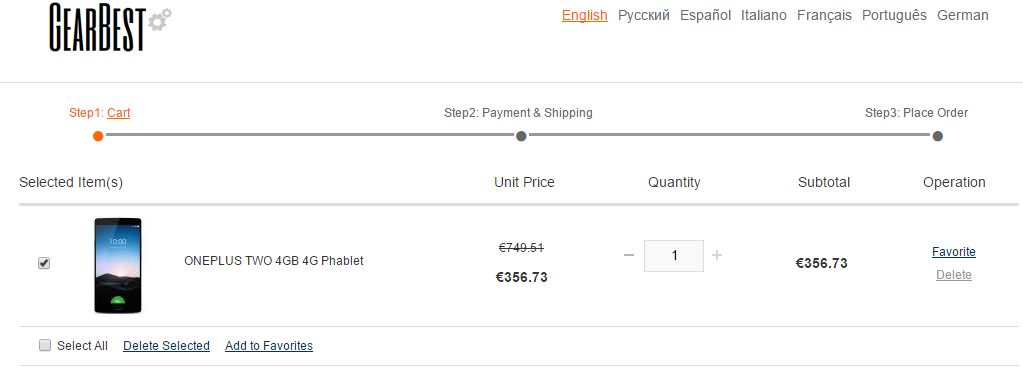Click the Place Order step dot
Image resolution: width=1023 pixels, height=372 pixels.
(x=938, y=136)
